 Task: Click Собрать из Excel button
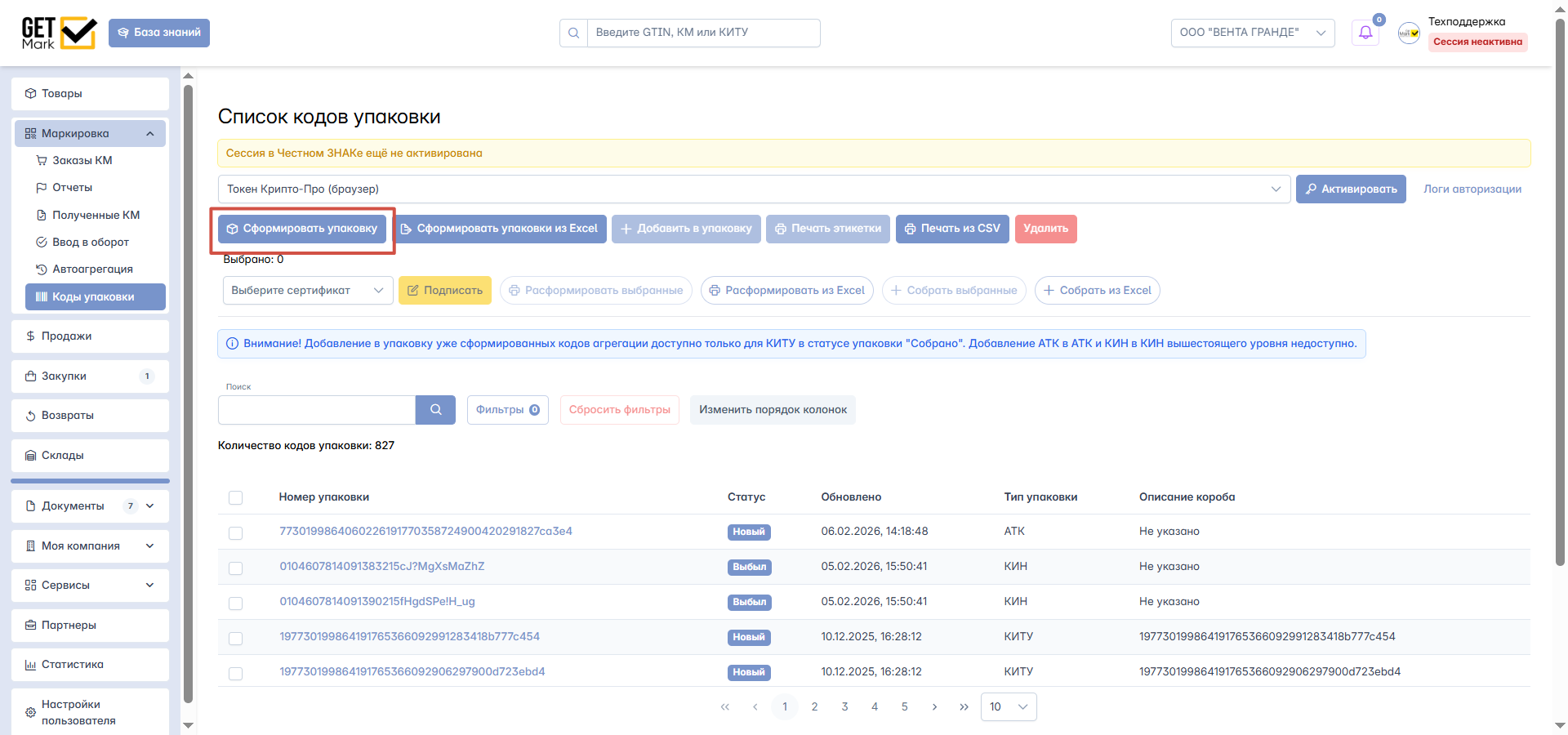pyautogui.click(x=1097, y=291)
